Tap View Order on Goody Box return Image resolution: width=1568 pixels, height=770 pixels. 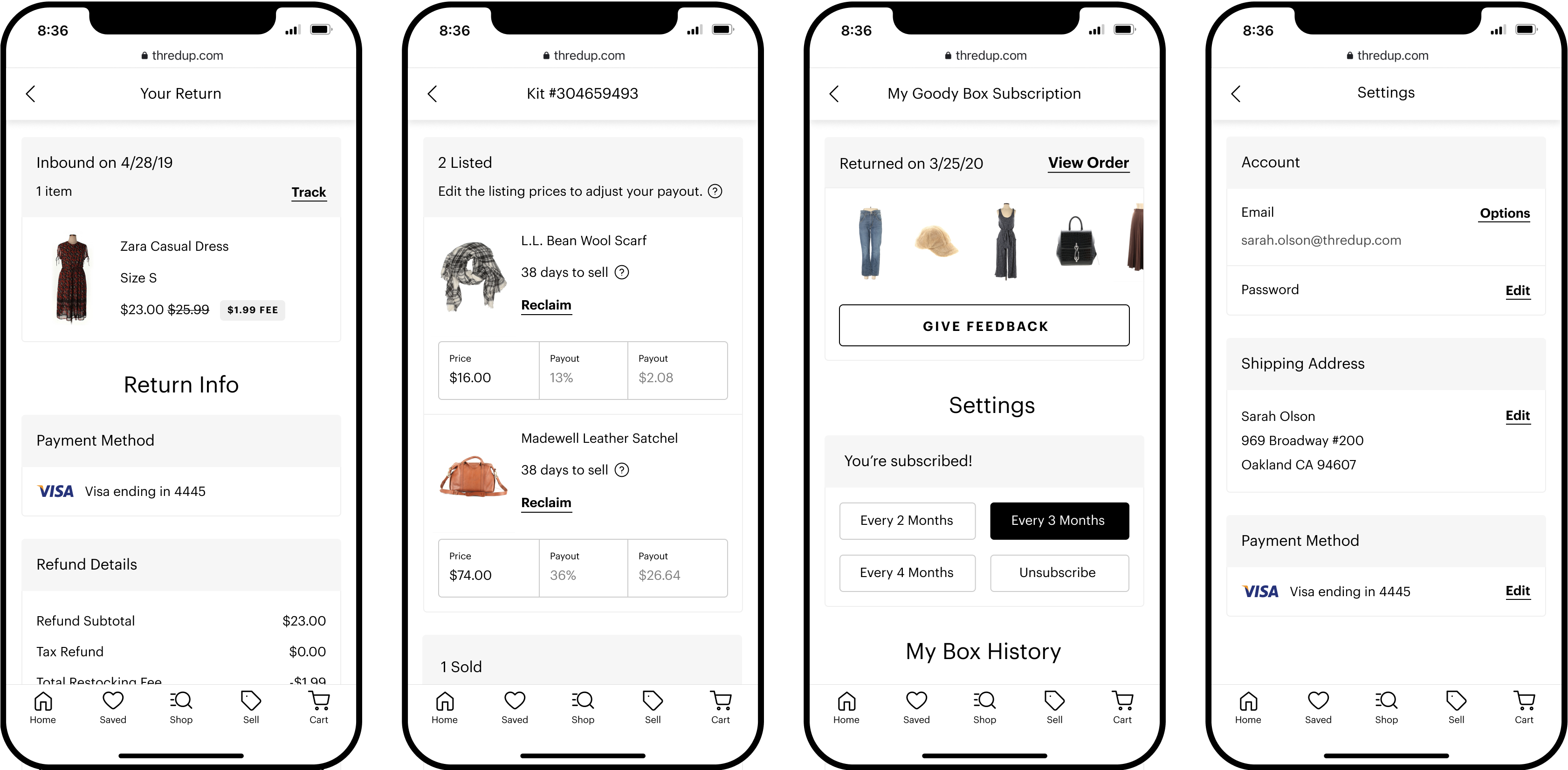click(1088, 163)
